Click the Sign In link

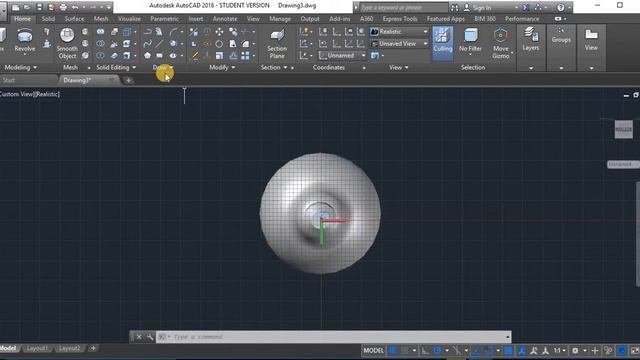(x=482, y=7)
